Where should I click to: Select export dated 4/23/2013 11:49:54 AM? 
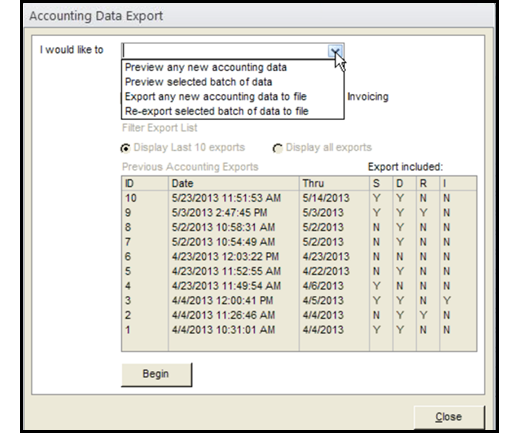coord(299,286)
